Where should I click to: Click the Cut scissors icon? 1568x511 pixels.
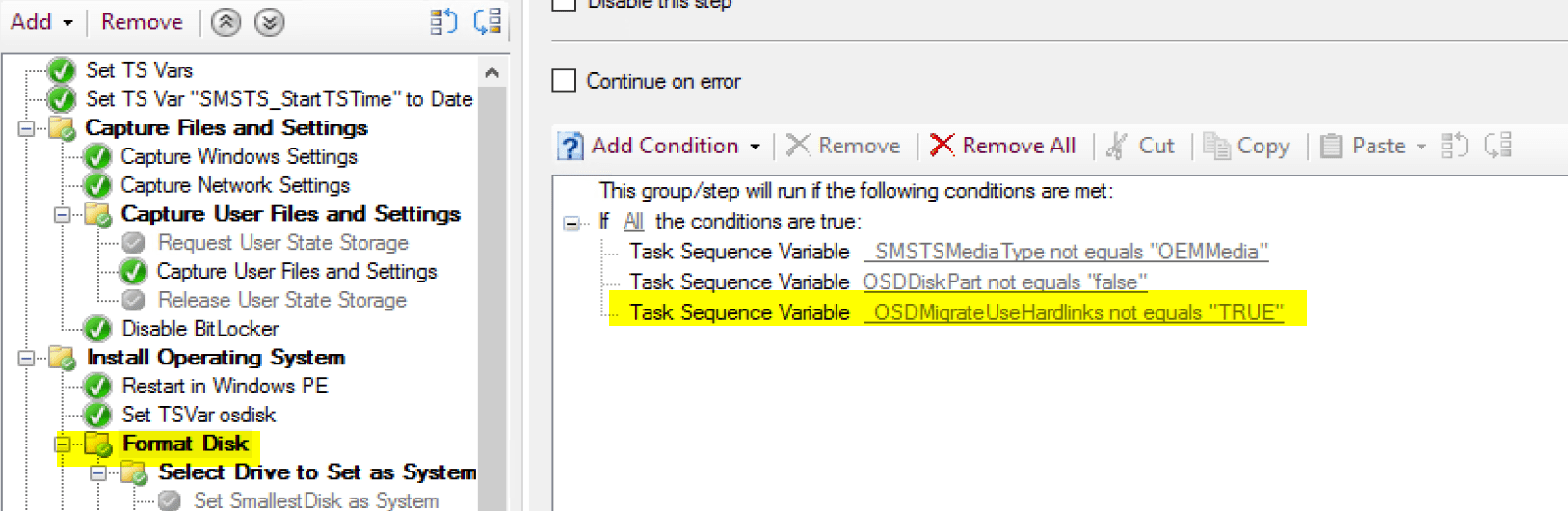(1117, 146)
